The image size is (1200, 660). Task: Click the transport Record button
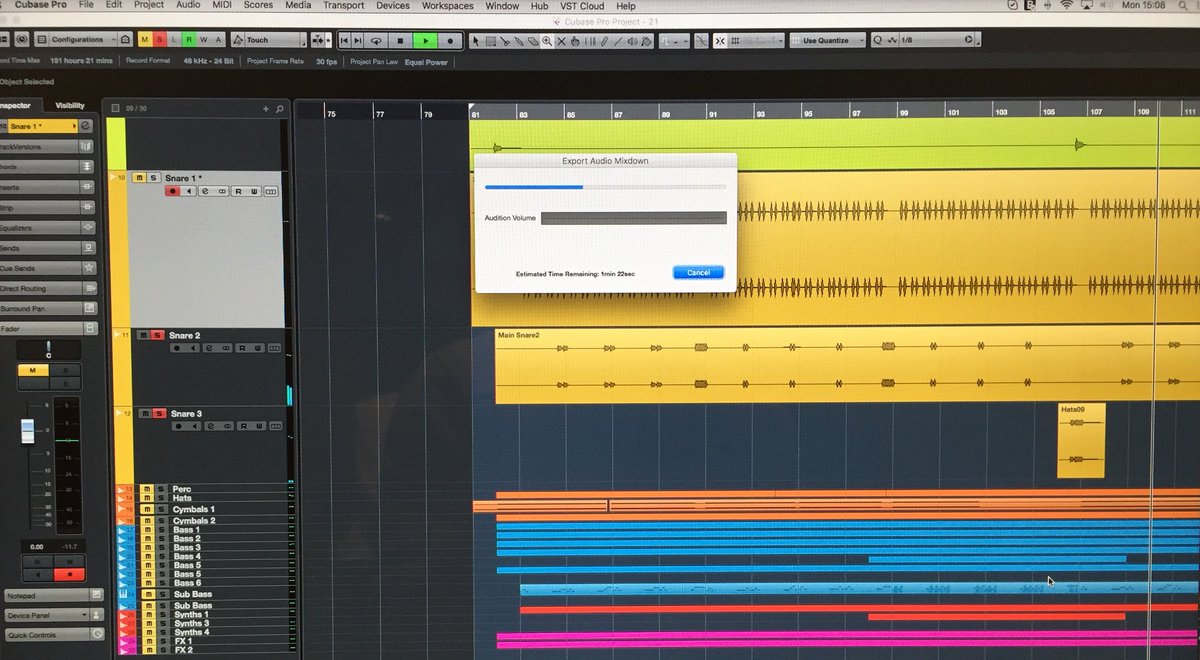click(x=450, y=40)
